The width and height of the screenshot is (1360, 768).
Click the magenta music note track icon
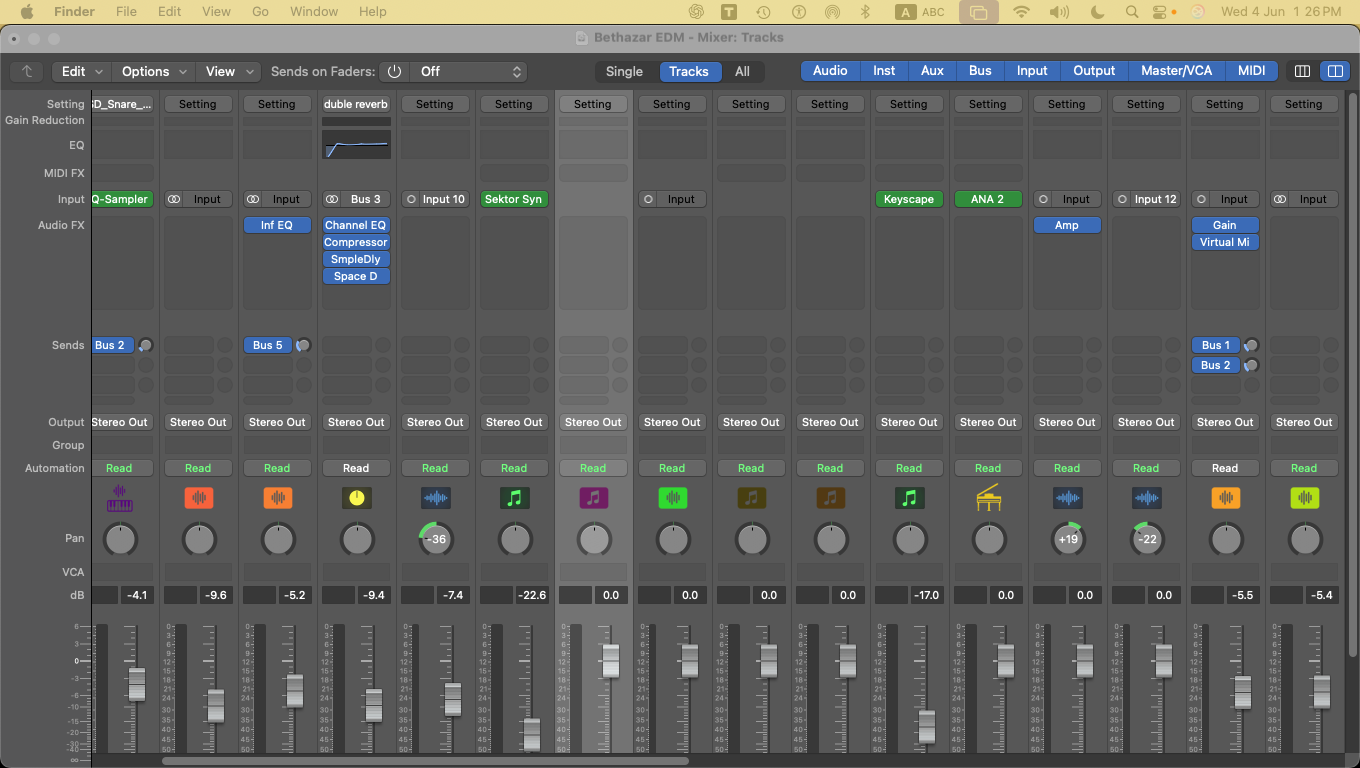pos(593,497)
